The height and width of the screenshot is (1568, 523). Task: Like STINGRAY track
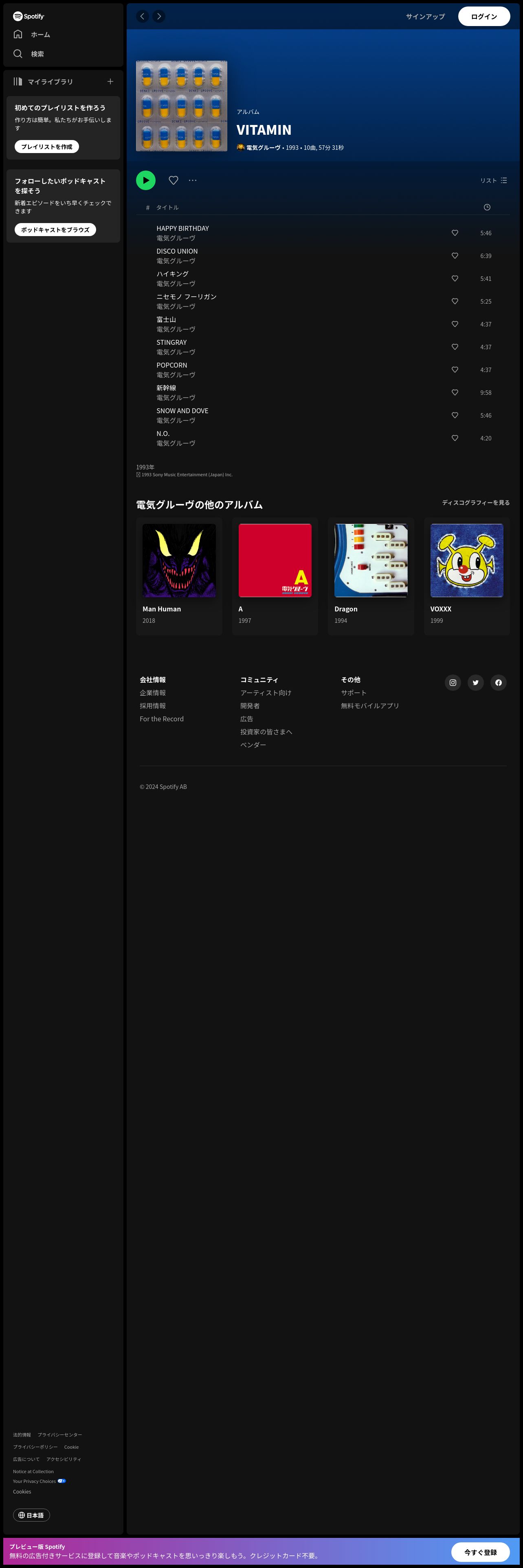point(455,347)
